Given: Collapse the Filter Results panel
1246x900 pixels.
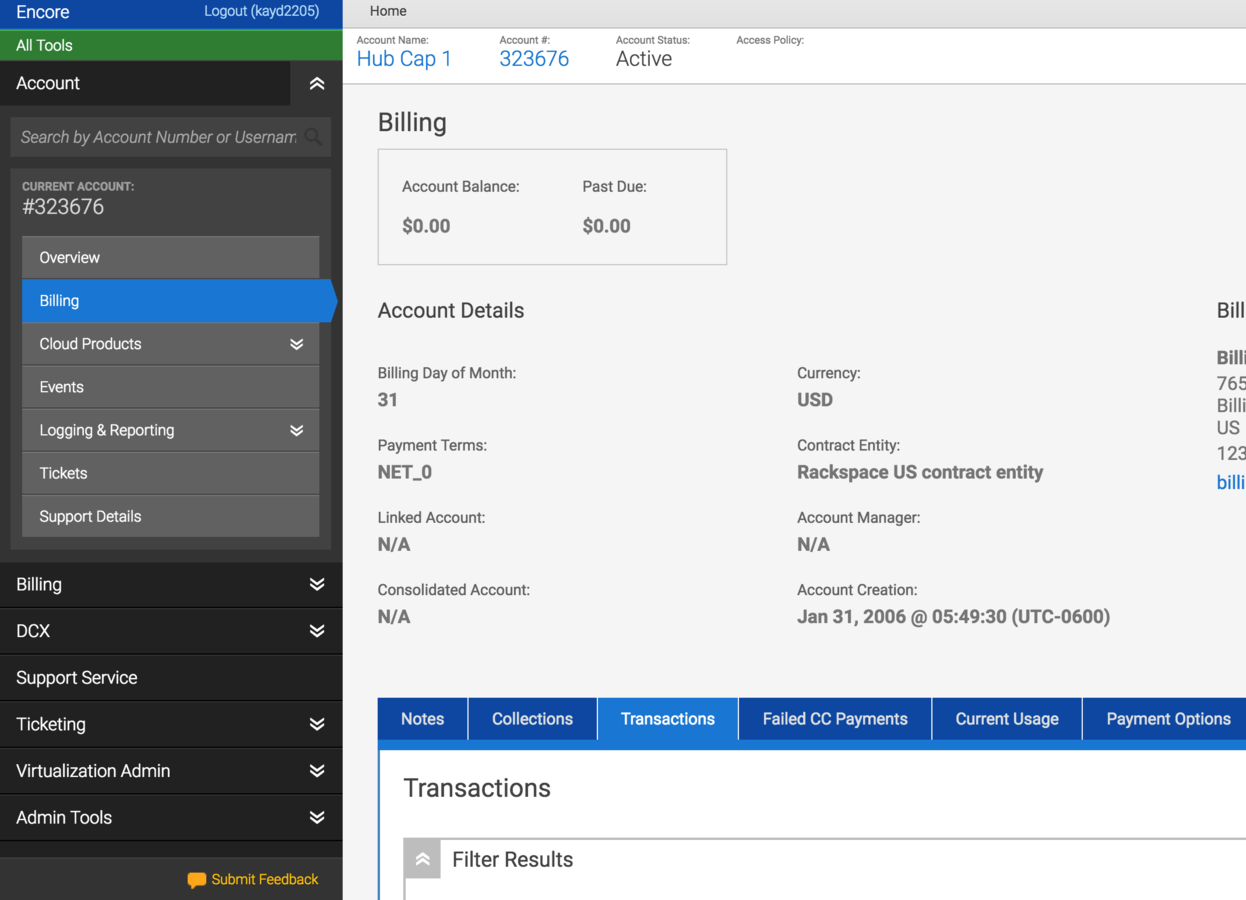Looking at the screenshot, I should 422,859.
